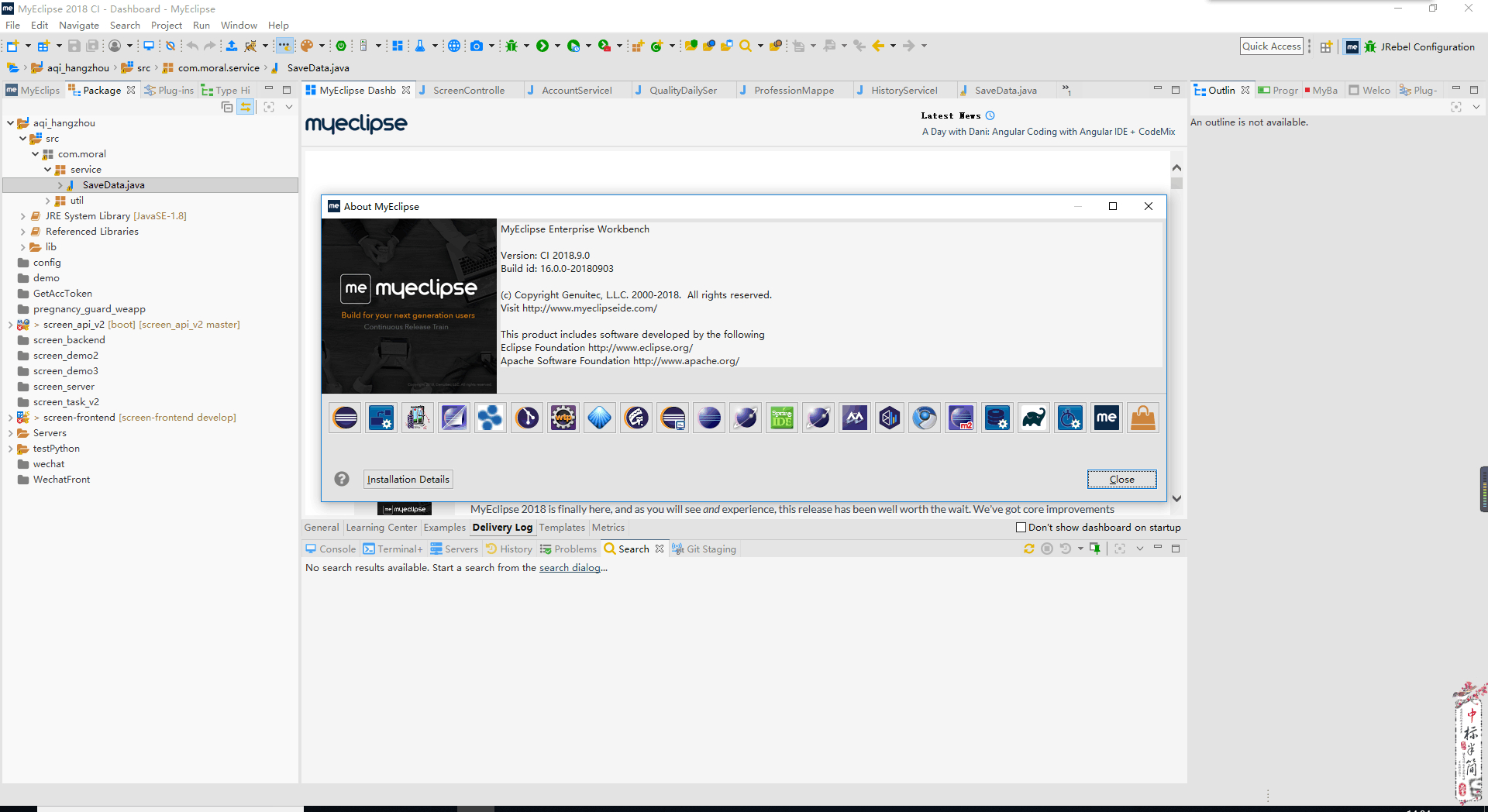Click the Open Perspective icon near Quick Access
The height and width of the screenshot is (812, 1488).
click(x=1326, y=46)
